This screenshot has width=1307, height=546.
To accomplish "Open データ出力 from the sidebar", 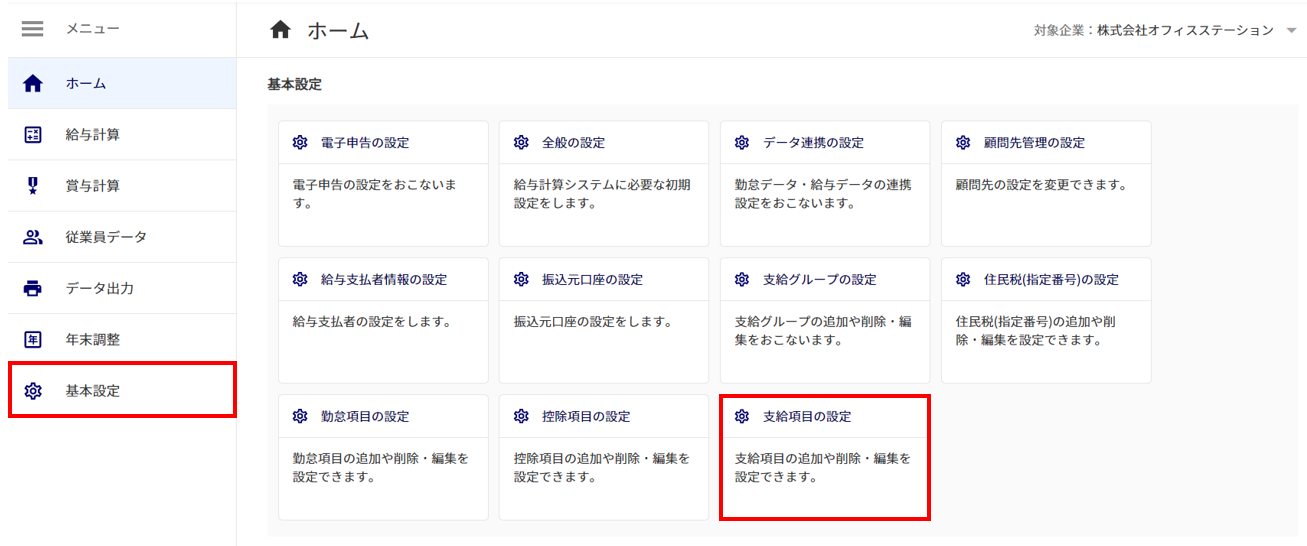I will click(122, 289).
